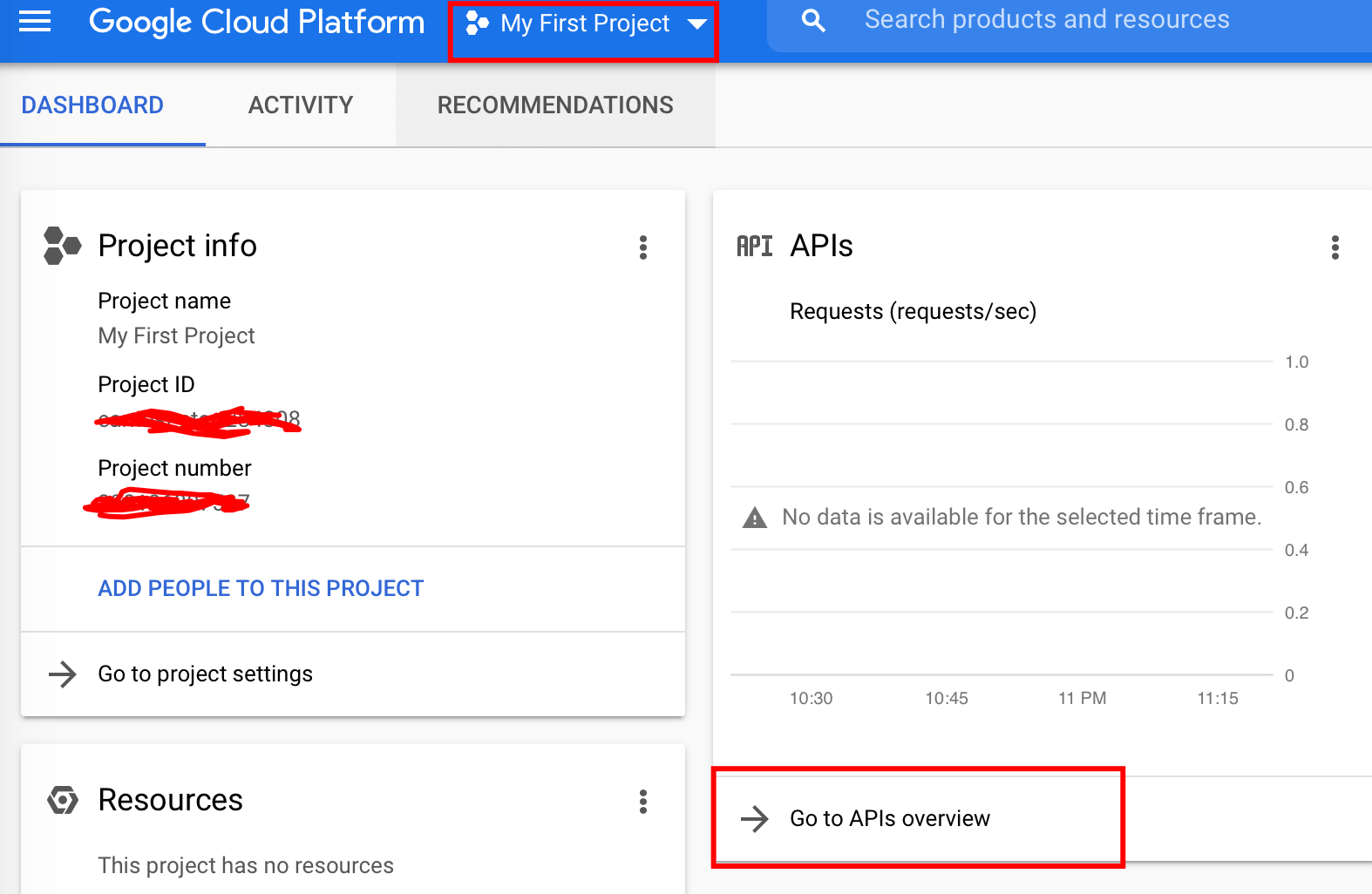Click the 0.8 y-axis value
Screen dimensions: 1372x894
pyautogui.click(x=1297, y=425)
